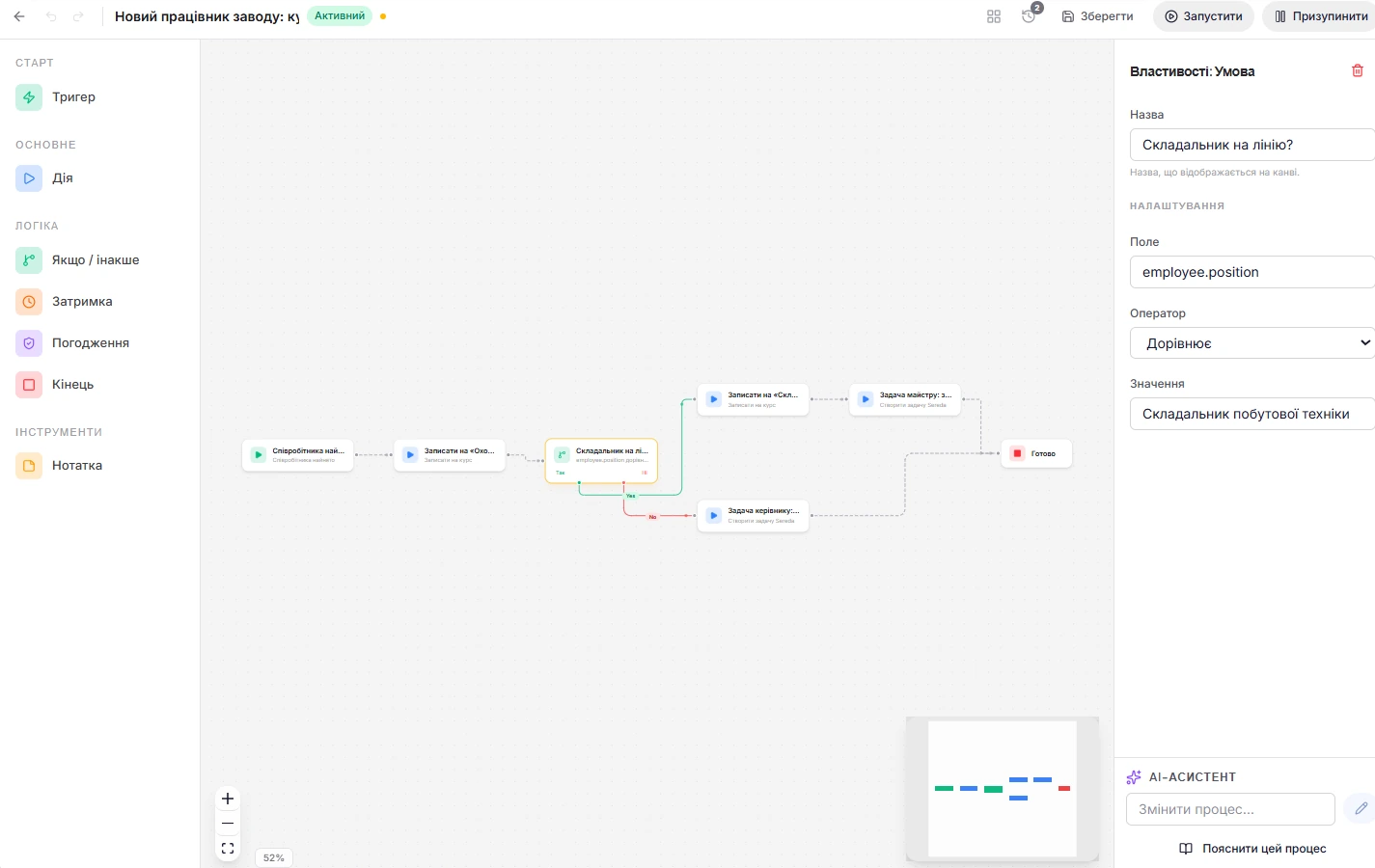Click the Поле input with employee.position
The width and height of the screenshot is (1375, 868).
coord(1252,272)
